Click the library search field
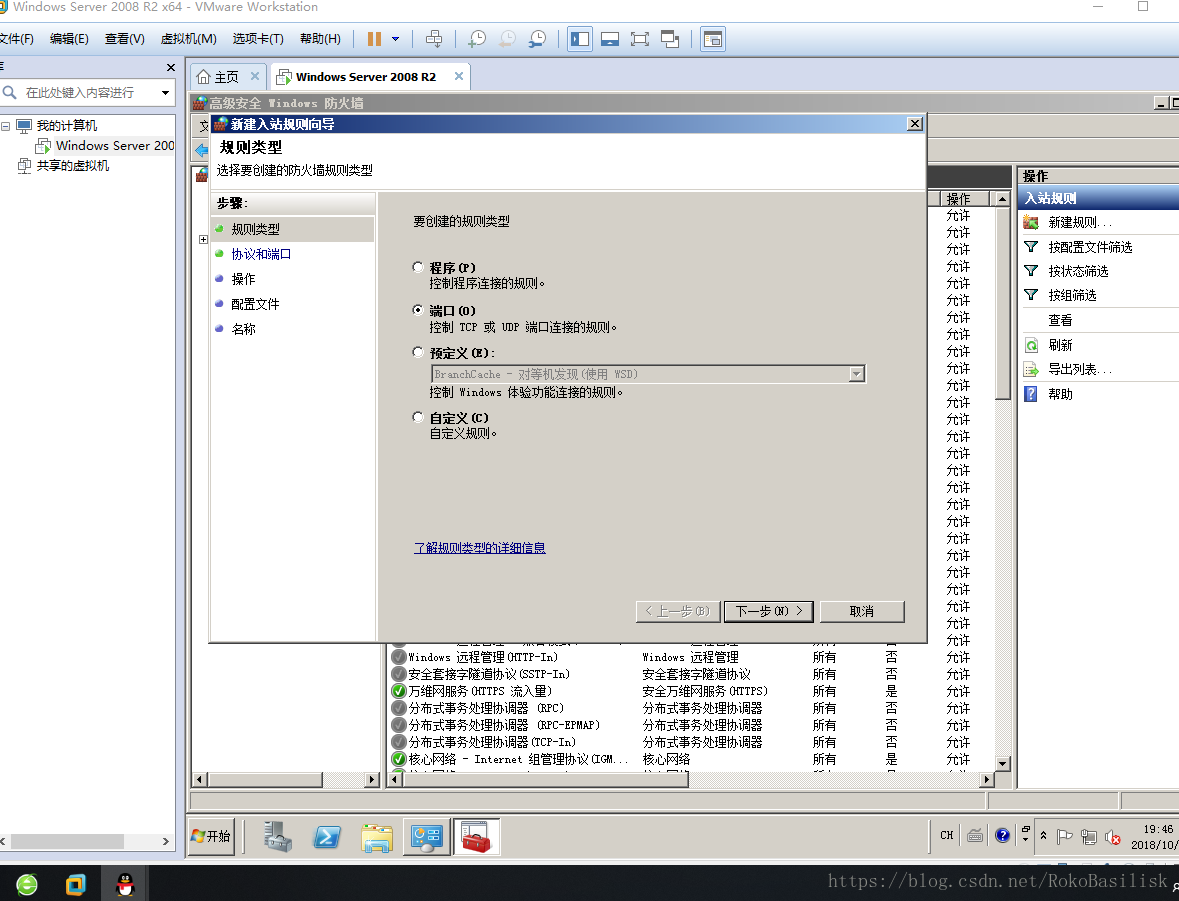1179x901 pixels. click(x=79, y=93)
